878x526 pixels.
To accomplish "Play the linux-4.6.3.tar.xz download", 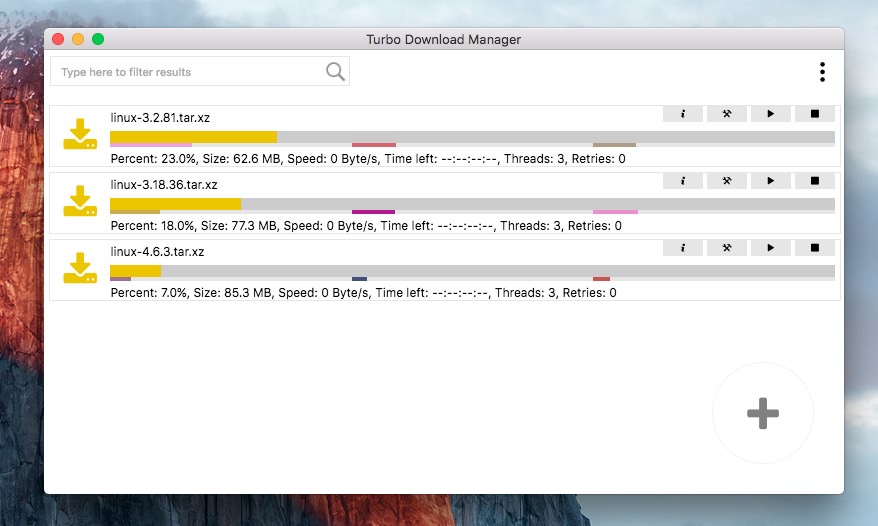I will tap(770, 247).
